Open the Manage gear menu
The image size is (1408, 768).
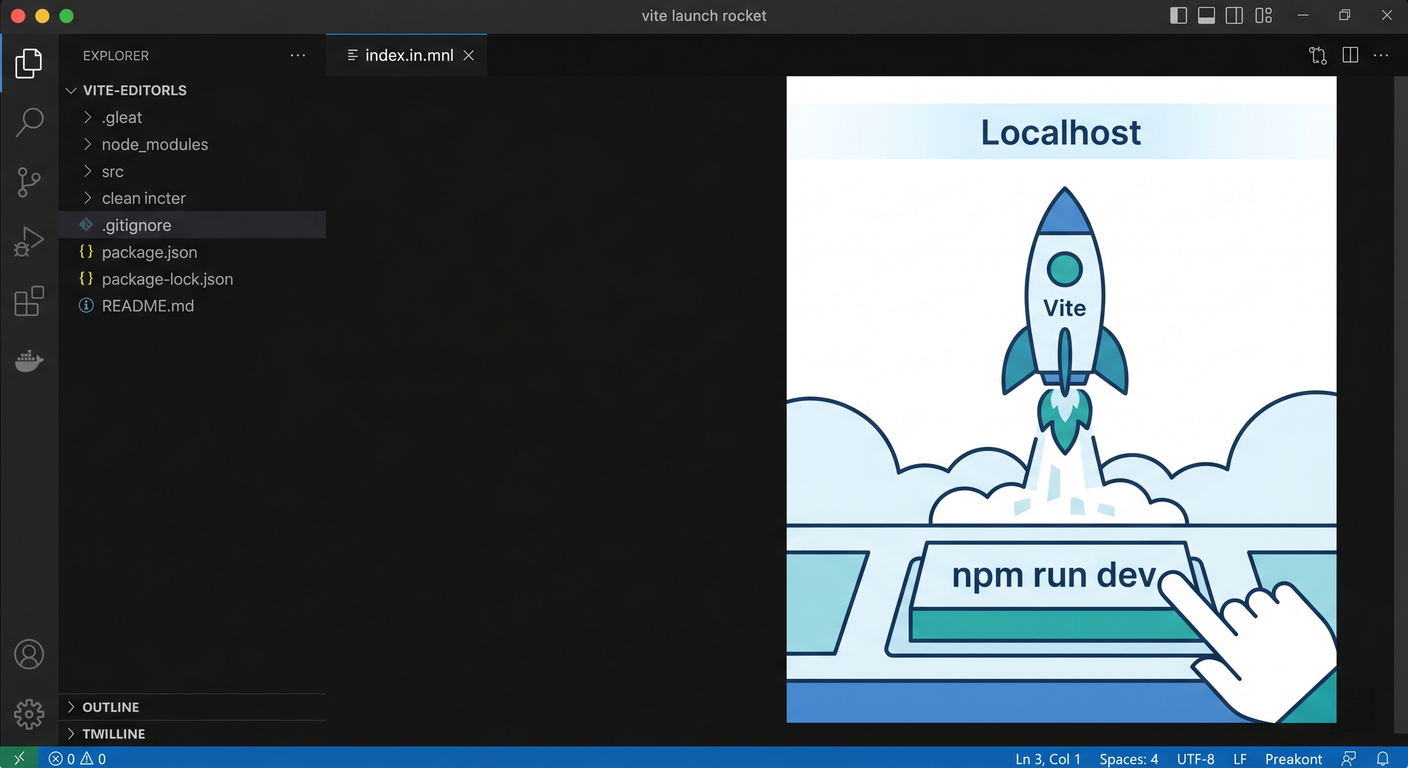[x=29, y=714]
